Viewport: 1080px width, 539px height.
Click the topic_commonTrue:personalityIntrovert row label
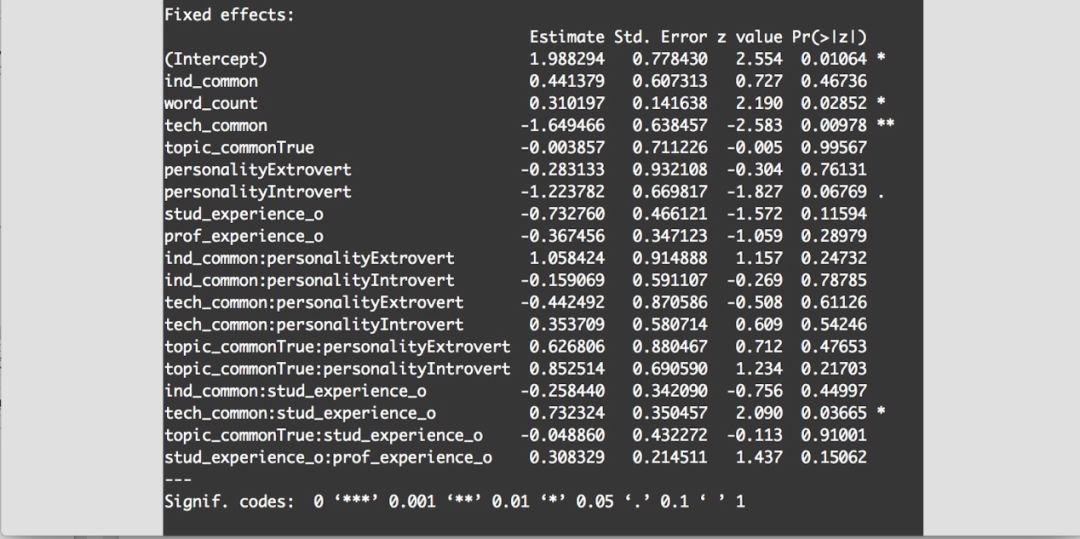[337, 369]
